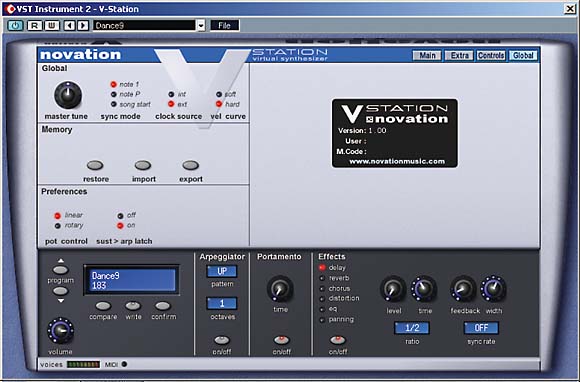Image resolution: width=580 pixels, height=382 pixels.
Task: Click the delay feedback knob
Action: coord(463,289)
